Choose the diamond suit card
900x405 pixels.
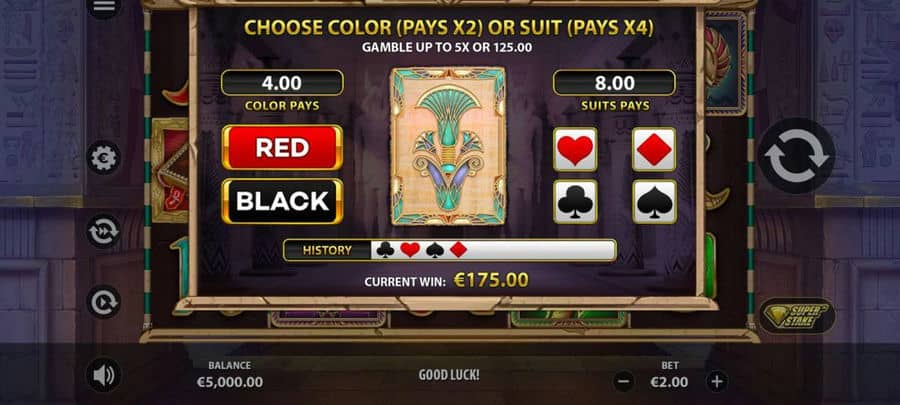click(654, 150)
